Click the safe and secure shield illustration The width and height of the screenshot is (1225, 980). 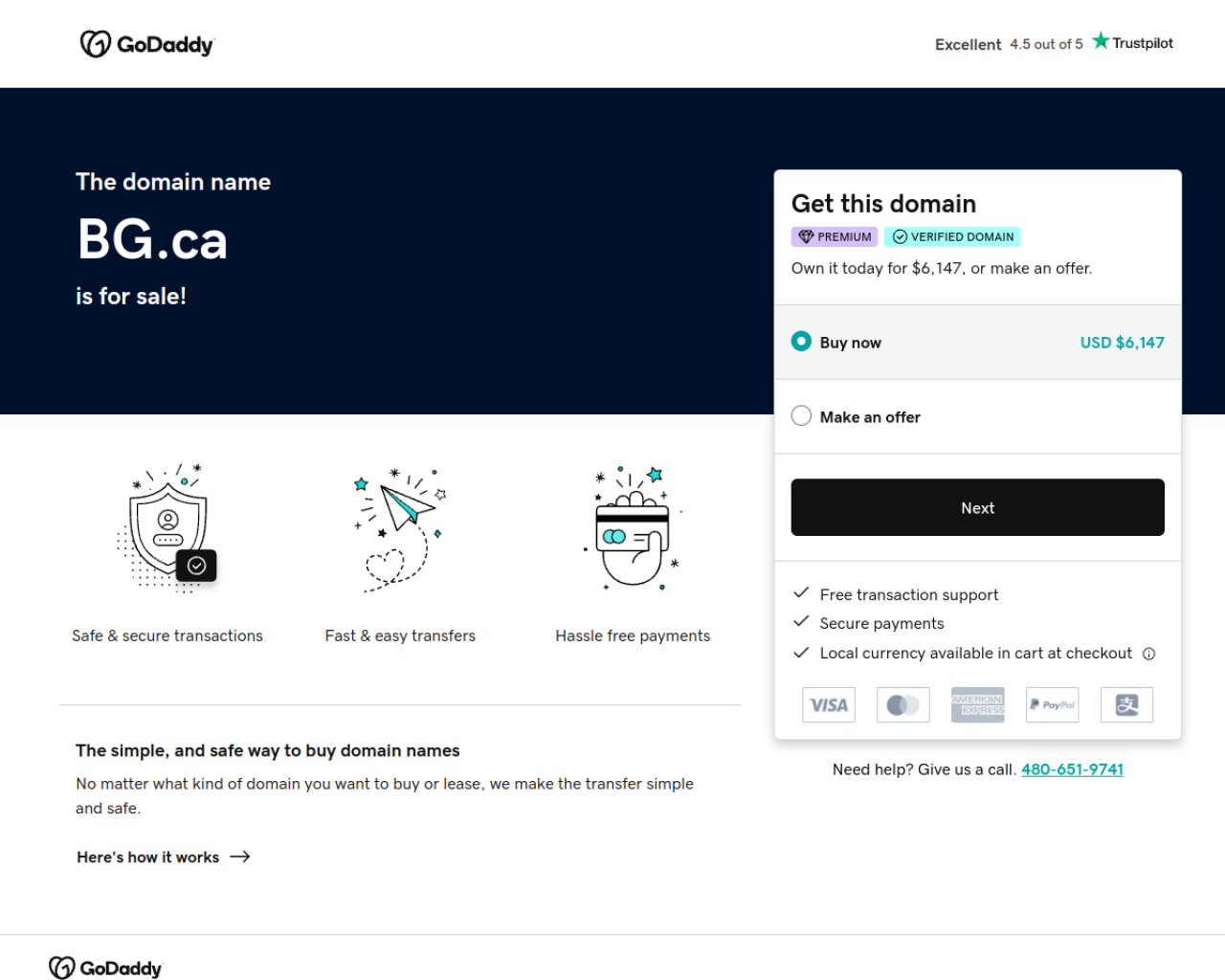[167, 528]
